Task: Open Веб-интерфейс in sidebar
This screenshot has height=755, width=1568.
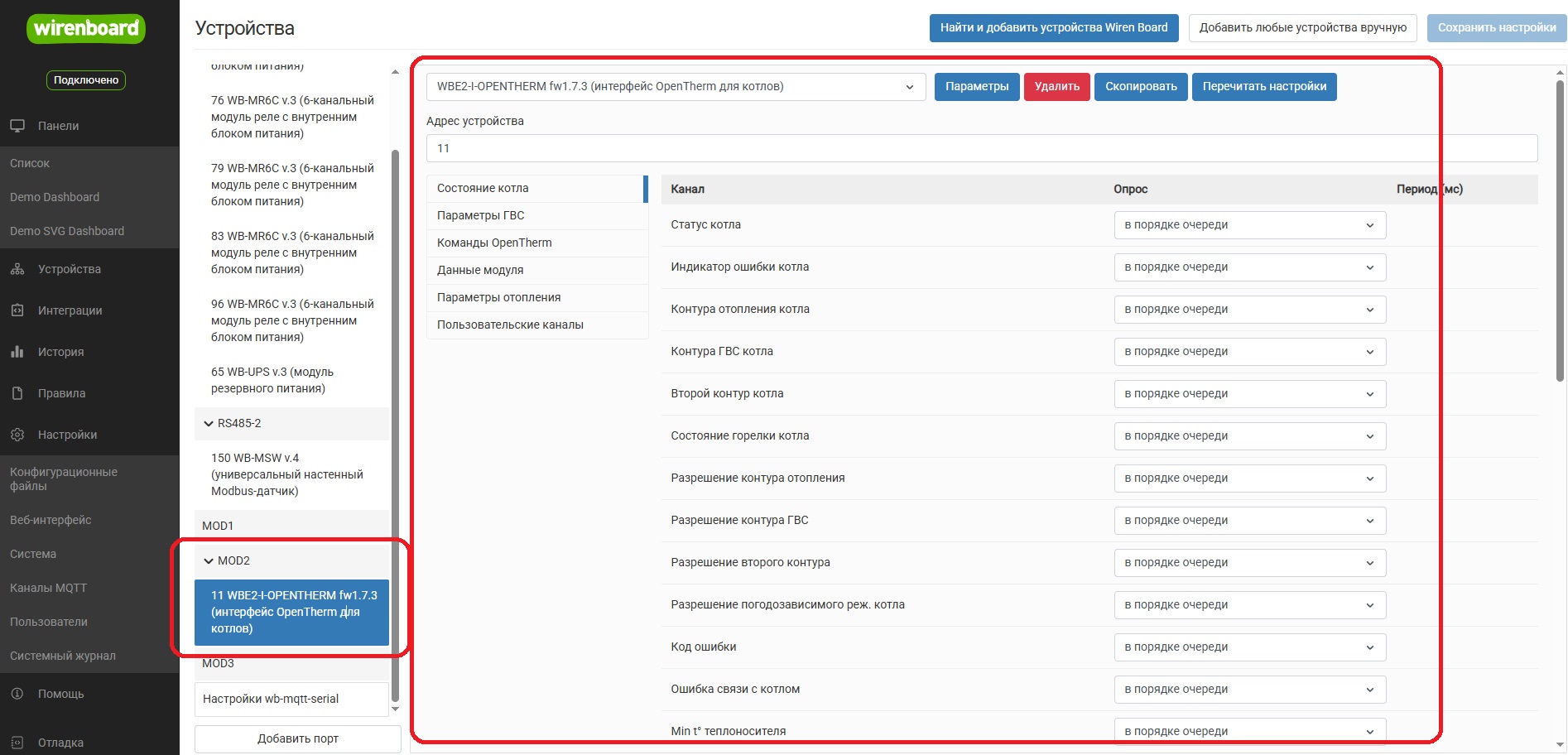Action: tap(89, 520)
